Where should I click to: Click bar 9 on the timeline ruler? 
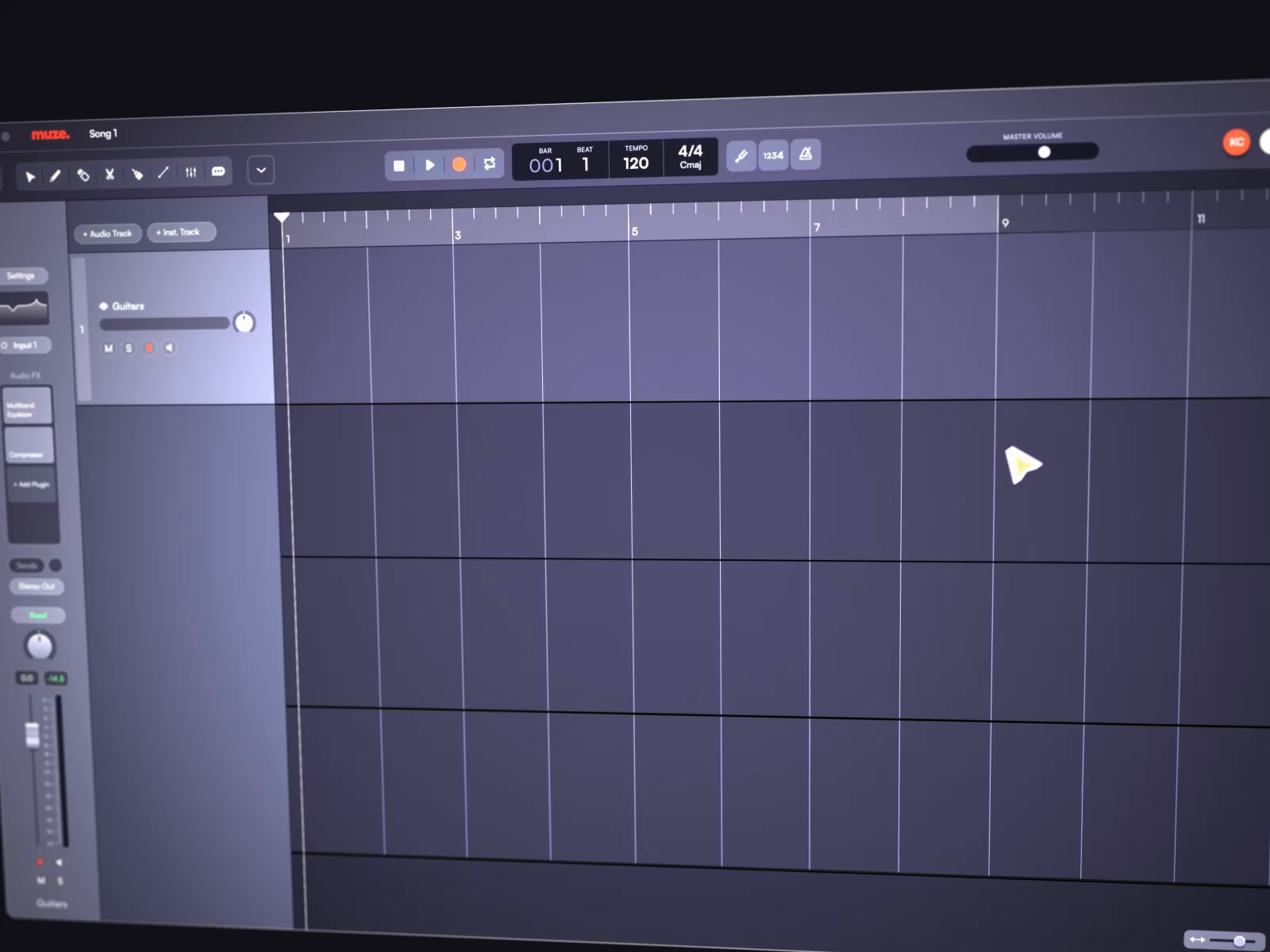1006,223
